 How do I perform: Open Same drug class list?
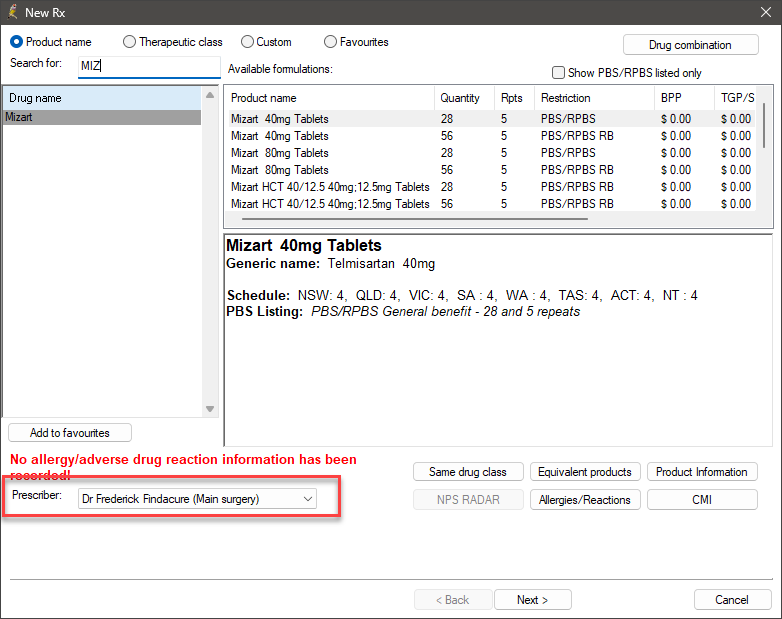click(x=468, y=472)
